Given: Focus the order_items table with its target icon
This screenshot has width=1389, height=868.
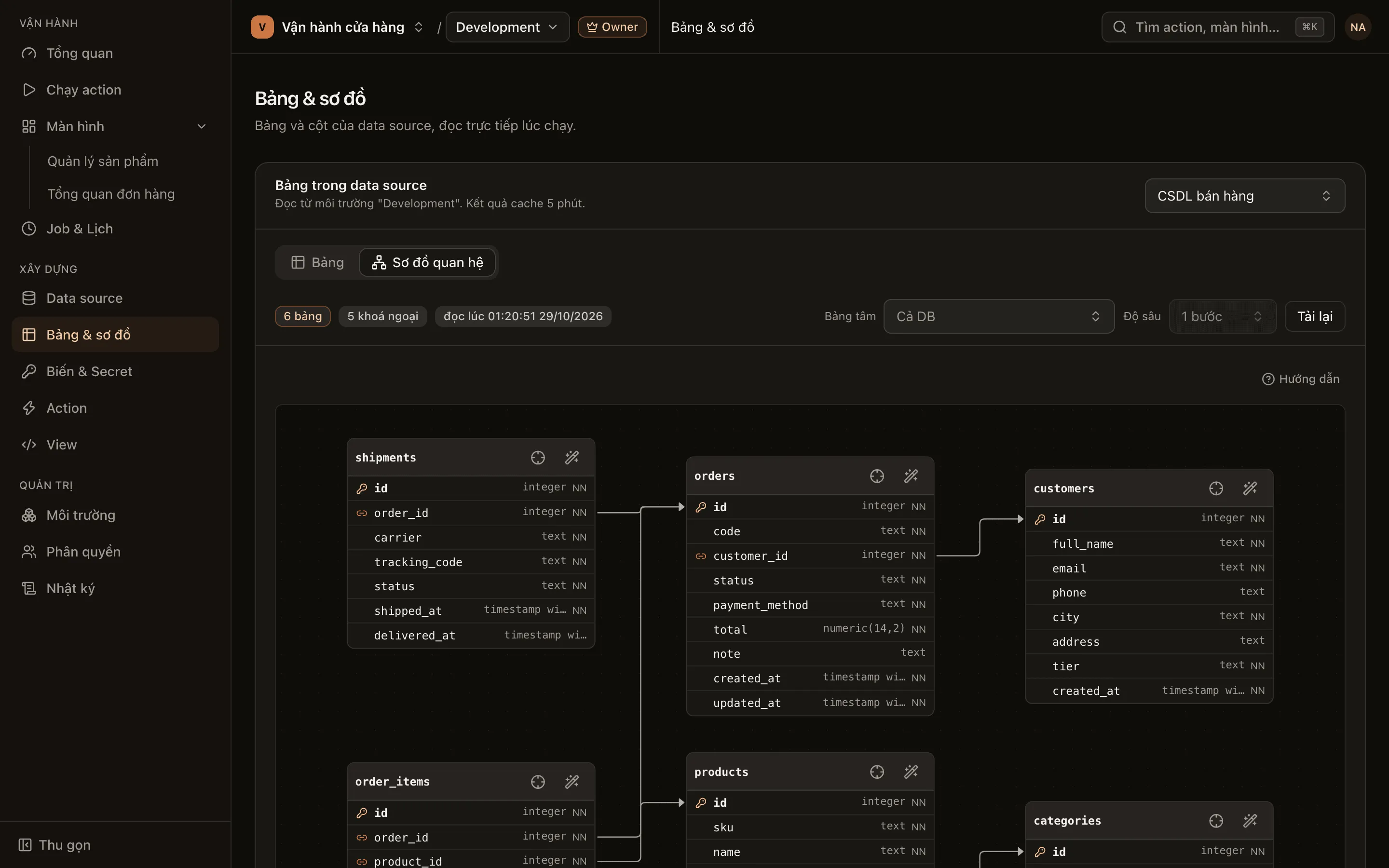Looking at the screenshot, I should click(x=538, y=782).
